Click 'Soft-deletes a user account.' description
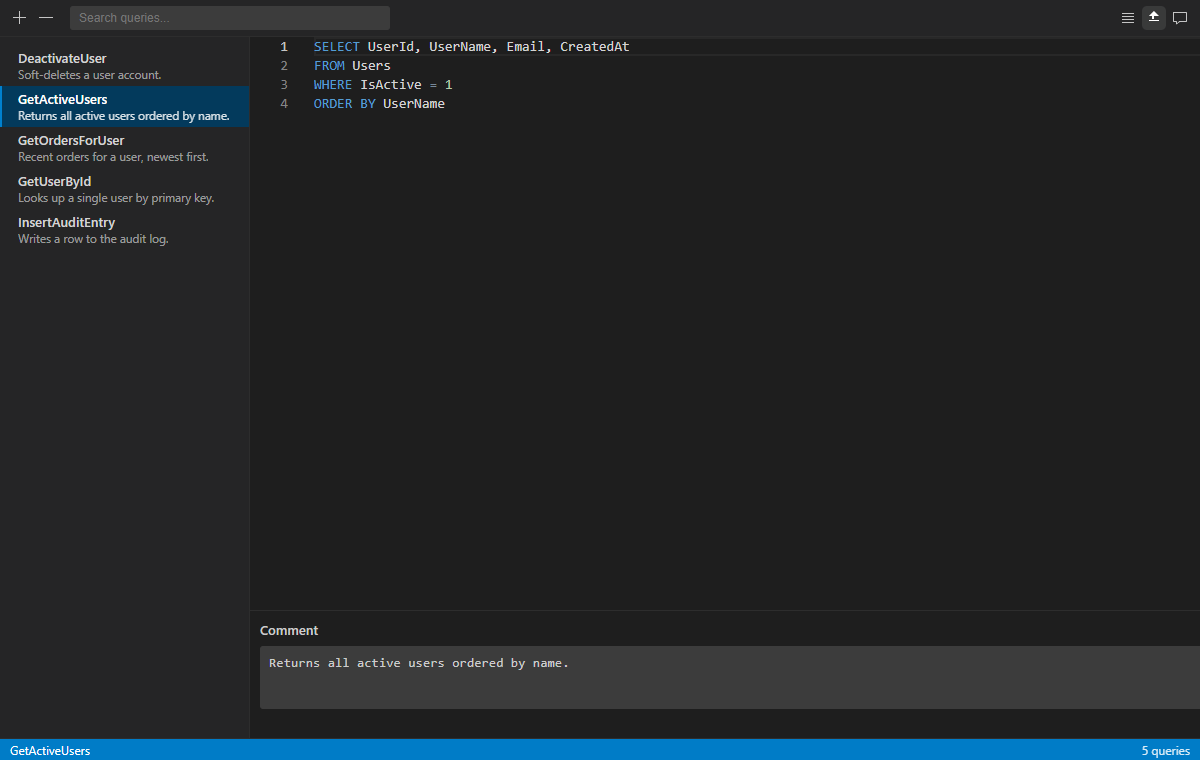 click(89, 75)
